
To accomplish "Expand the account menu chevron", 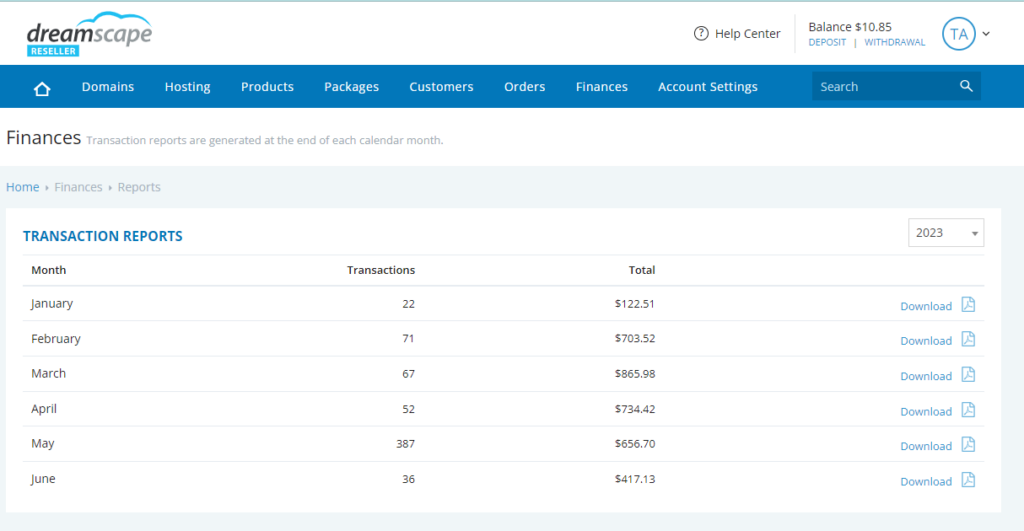I will (x=986, y=34).
